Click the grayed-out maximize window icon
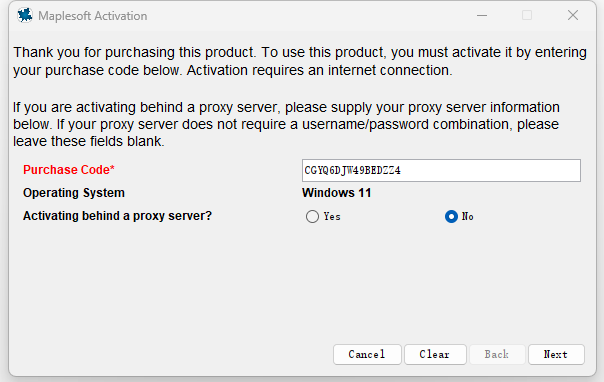 [x=527, y=15]
